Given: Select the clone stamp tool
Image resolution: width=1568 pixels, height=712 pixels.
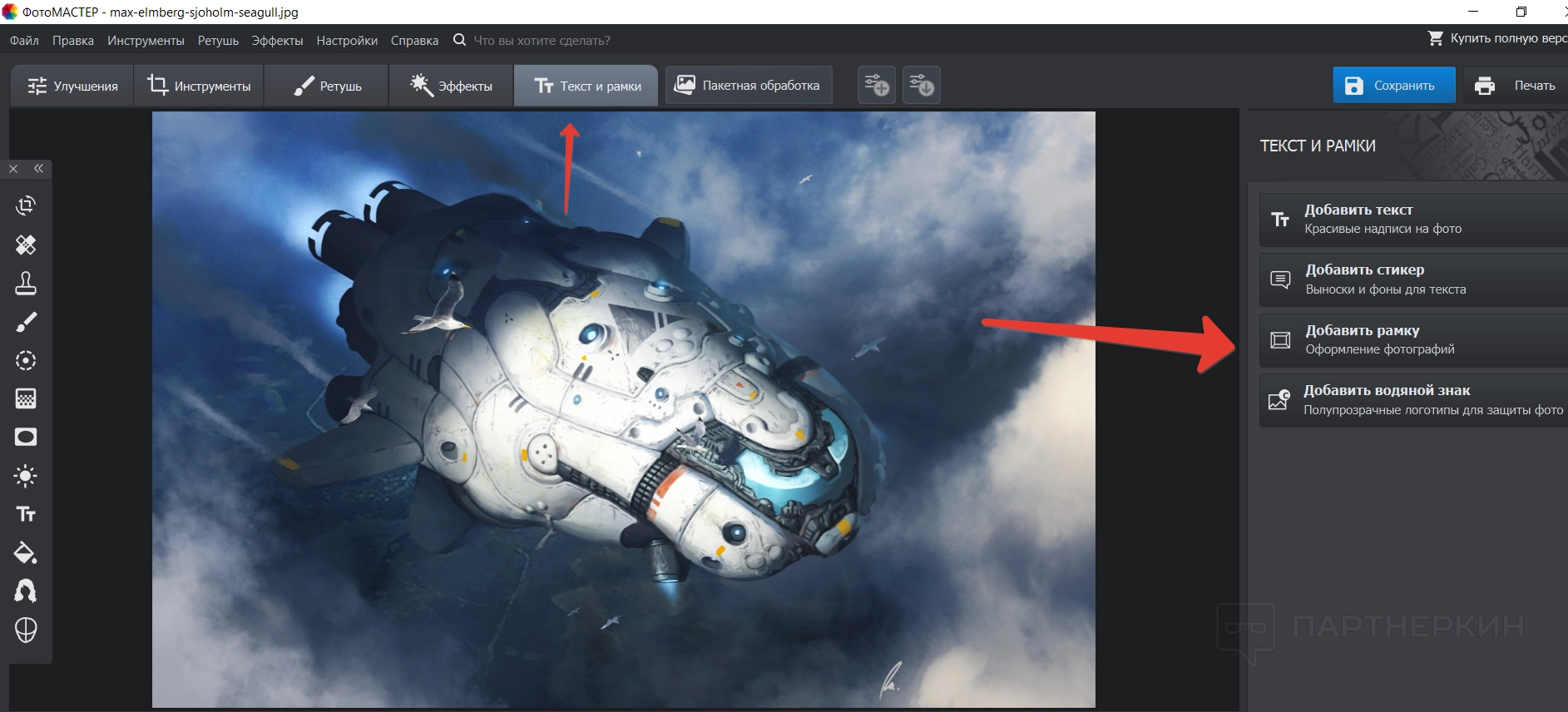Looking at the screenshot, I should (x=26, y=284).
